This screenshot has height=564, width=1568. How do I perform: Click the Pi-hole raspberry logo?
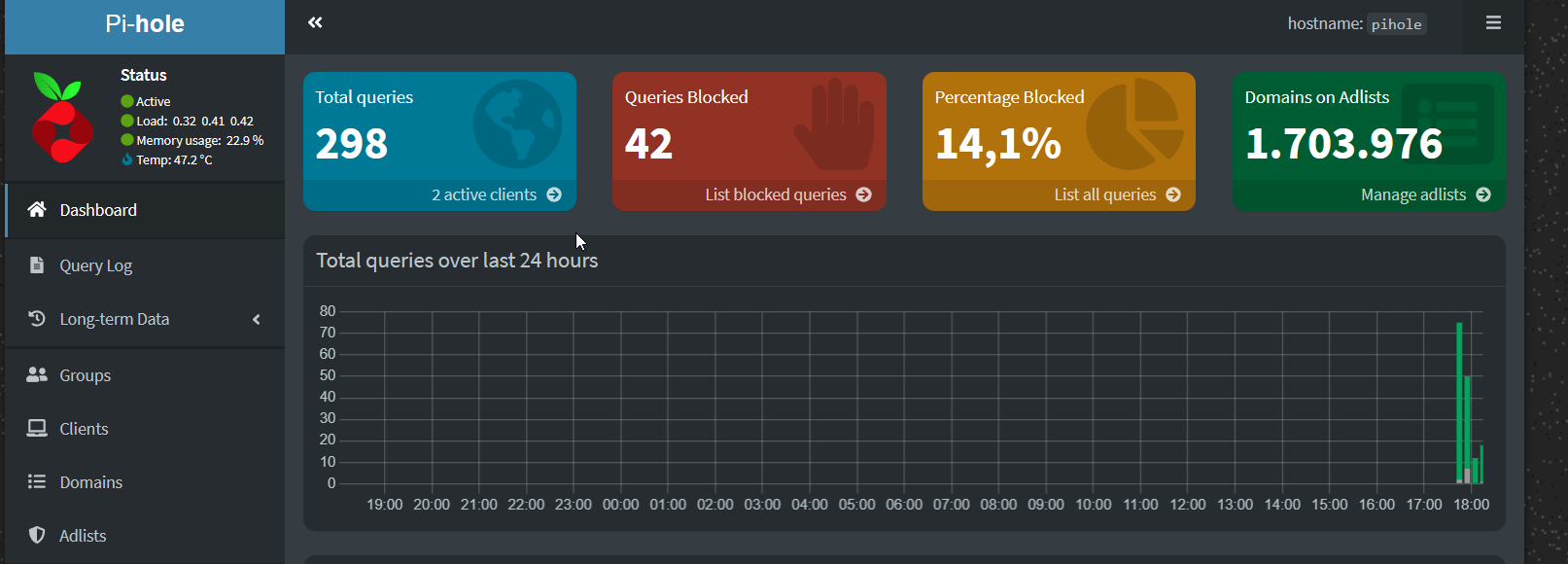click(x=62, y=117)
